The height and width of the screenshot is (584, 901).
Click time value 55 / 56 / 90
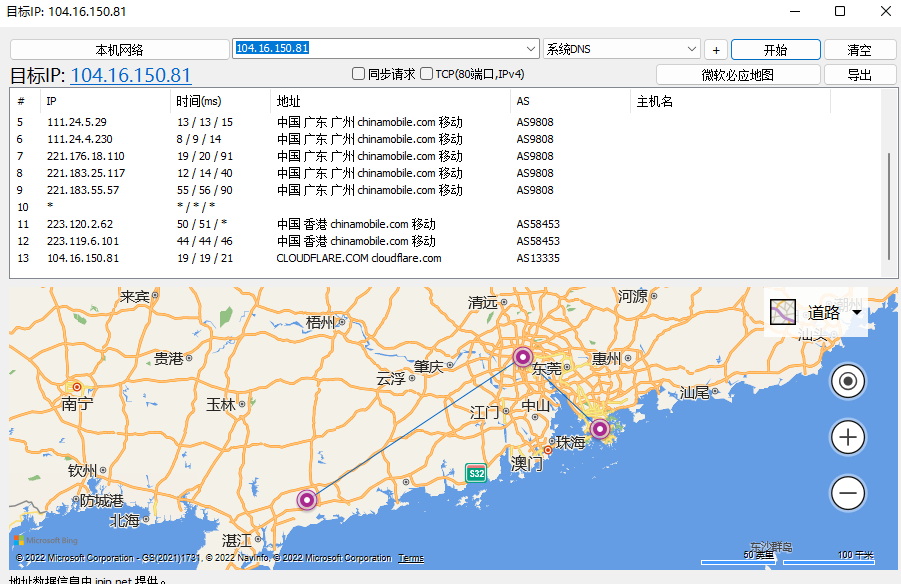[x=205, y=190]
